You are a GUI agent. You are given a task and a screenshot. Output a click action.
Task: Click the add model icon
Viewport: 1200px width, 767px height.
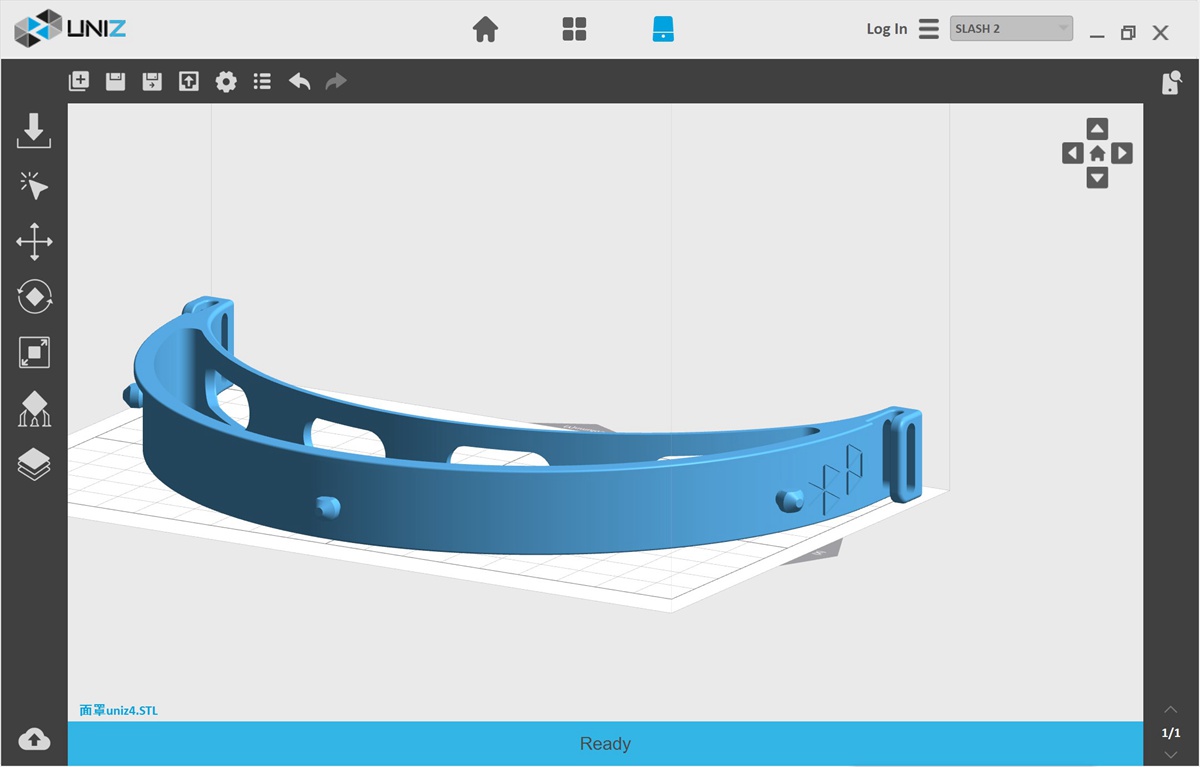79,81
